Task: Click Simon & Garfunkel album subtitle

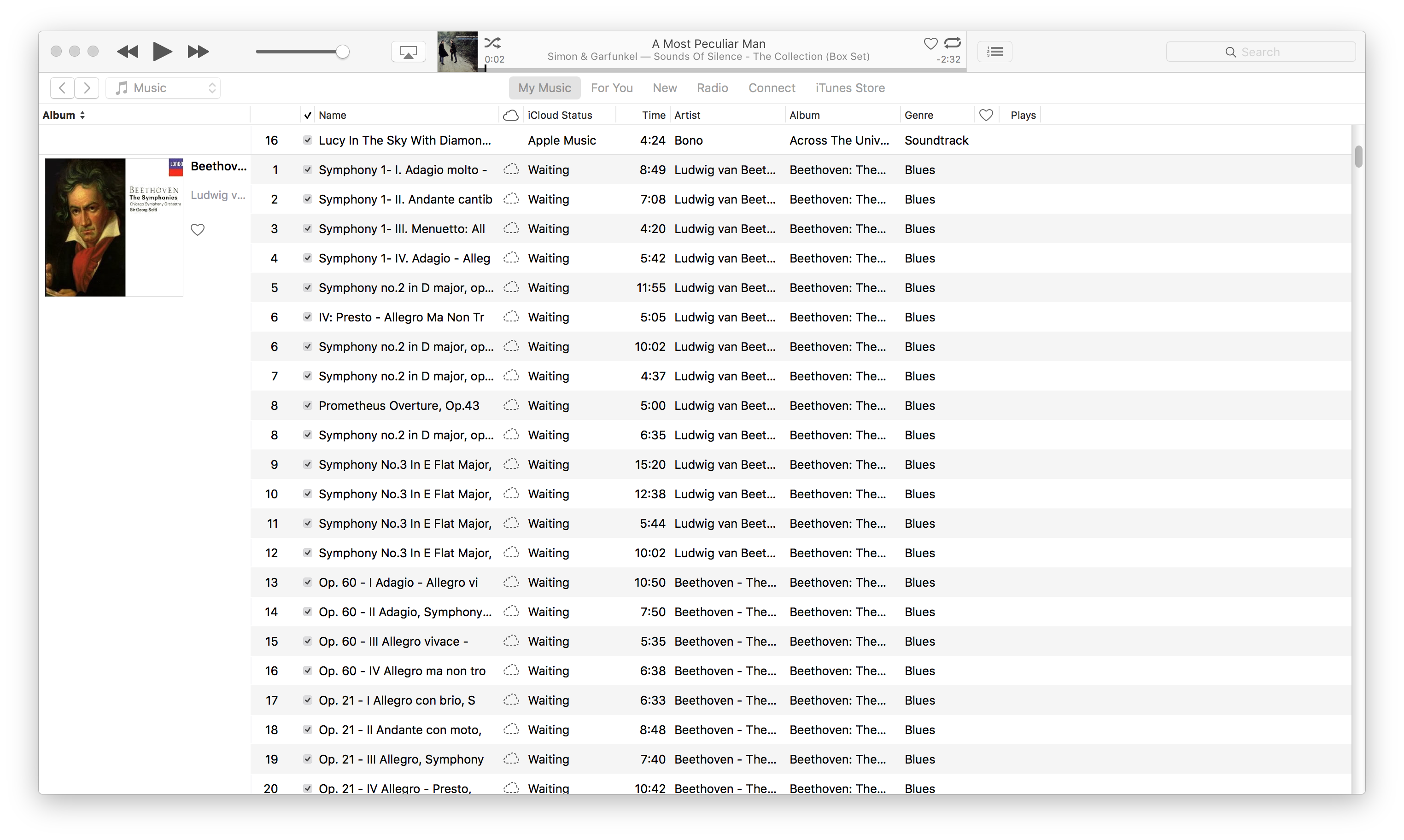Action: [x=708, y=57]
